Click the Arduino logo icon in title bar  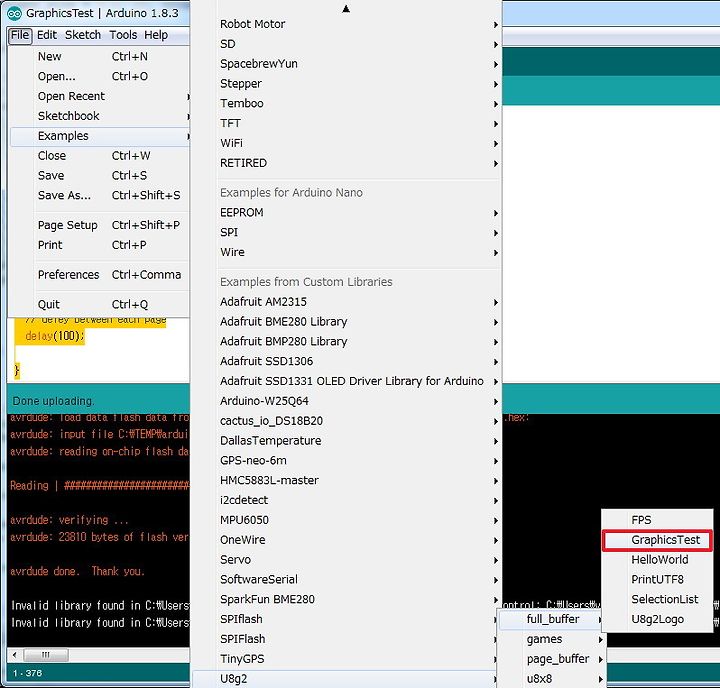[x=14, y=13]
